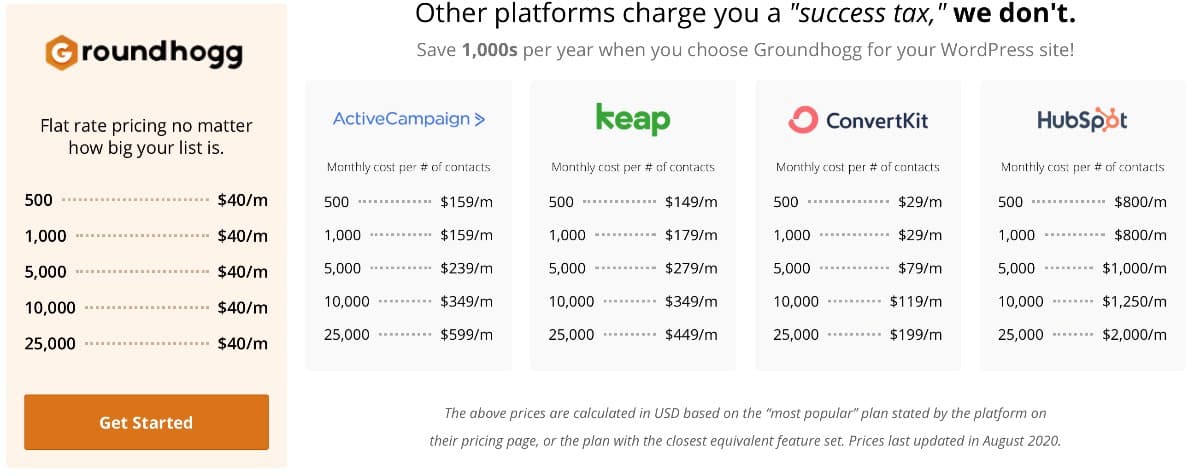Image resolution: width=1200 pixels, height=476 pixels.
Task: Click ConvertKit's $79/m price for 5,000 contacts
Action: [x=920, y=268]
